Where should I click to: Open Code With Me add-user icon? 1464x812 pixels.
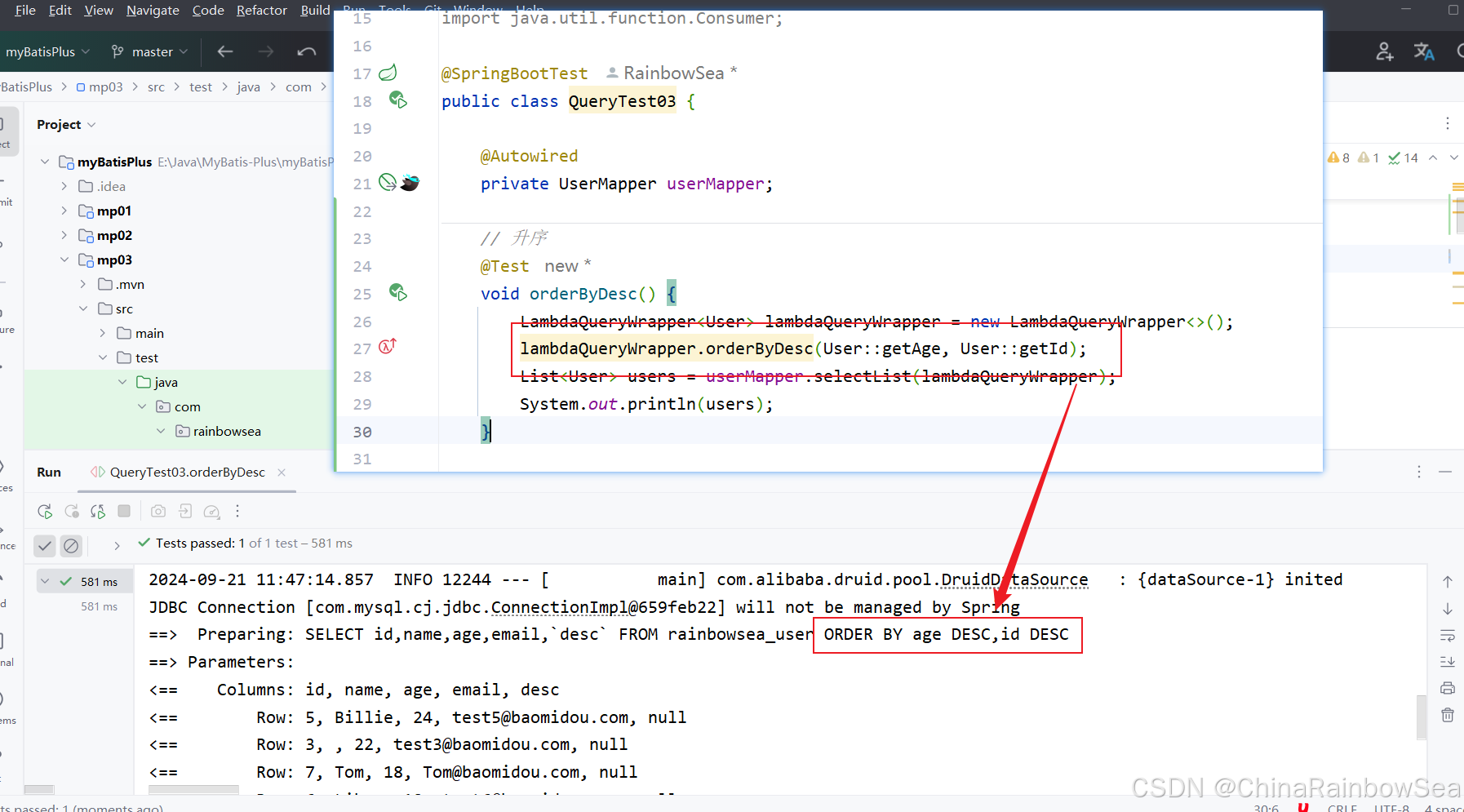pos(1385,51)
